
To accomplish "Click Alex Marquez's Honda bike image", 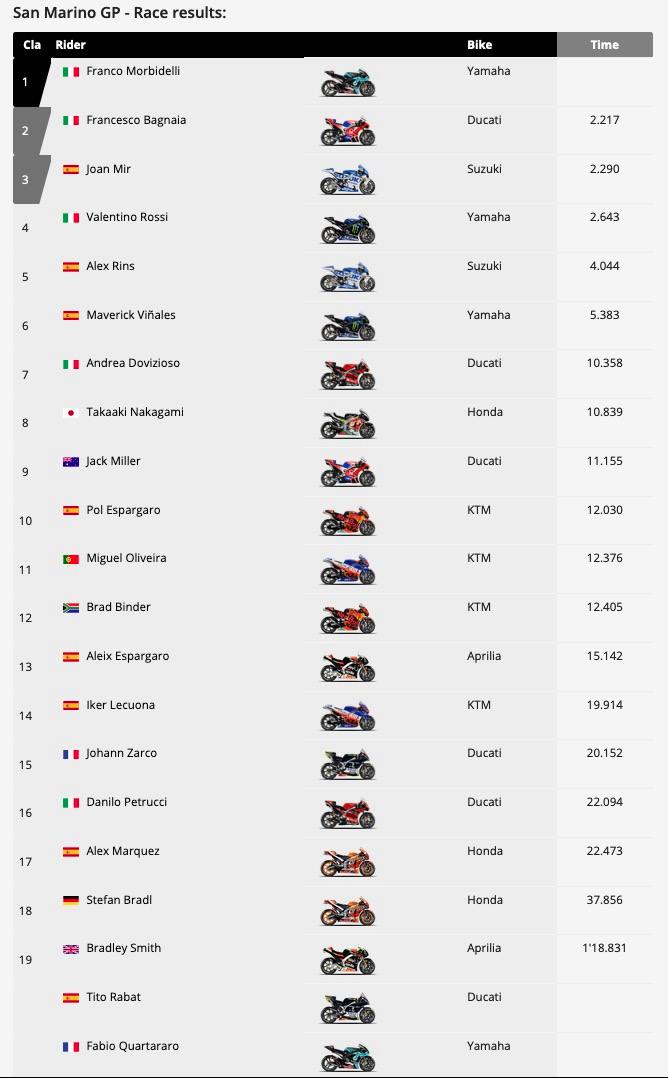I will coord(348,864).
